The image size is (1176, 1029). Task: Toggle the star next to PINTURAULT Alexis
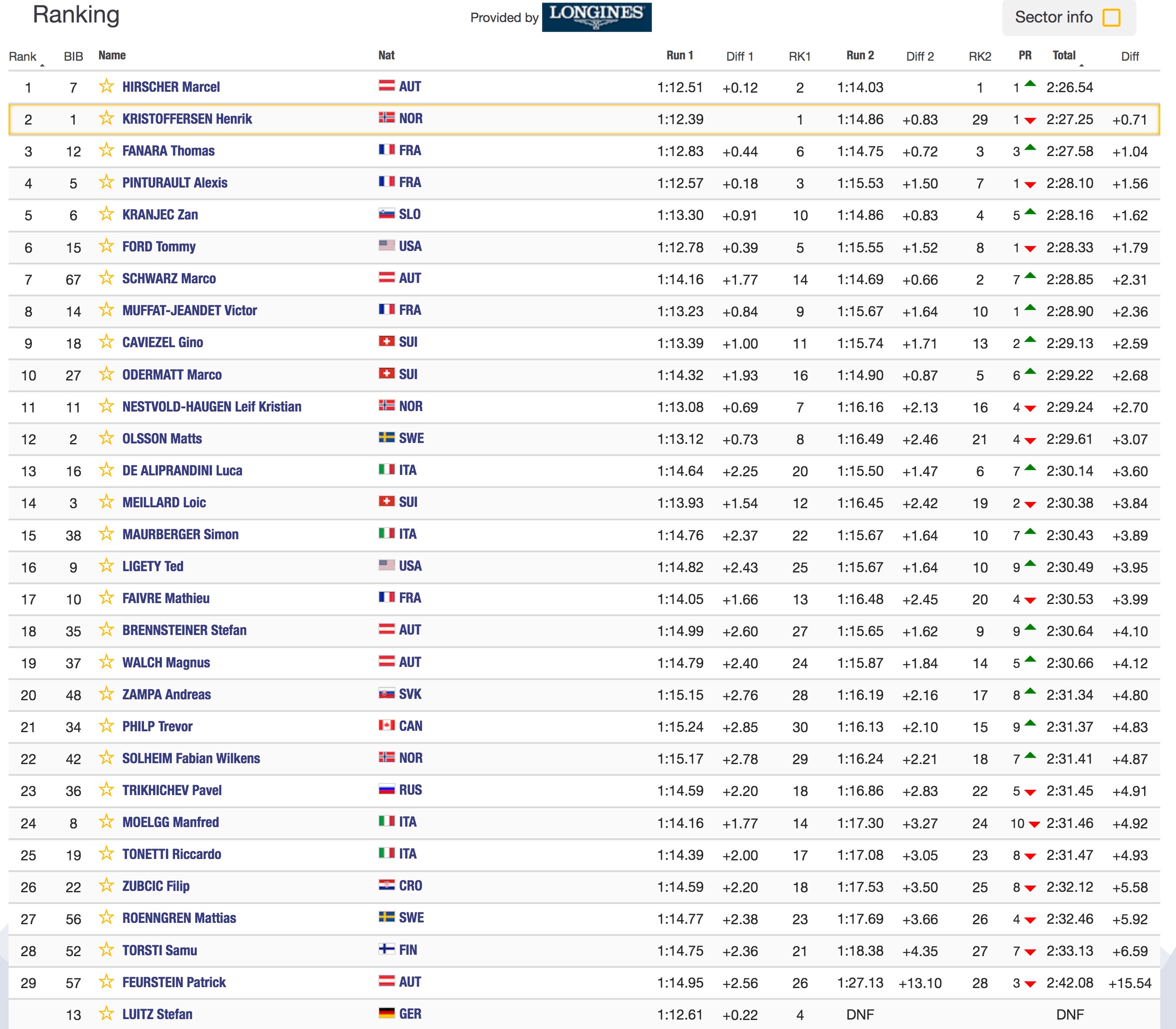coord(106,183)
